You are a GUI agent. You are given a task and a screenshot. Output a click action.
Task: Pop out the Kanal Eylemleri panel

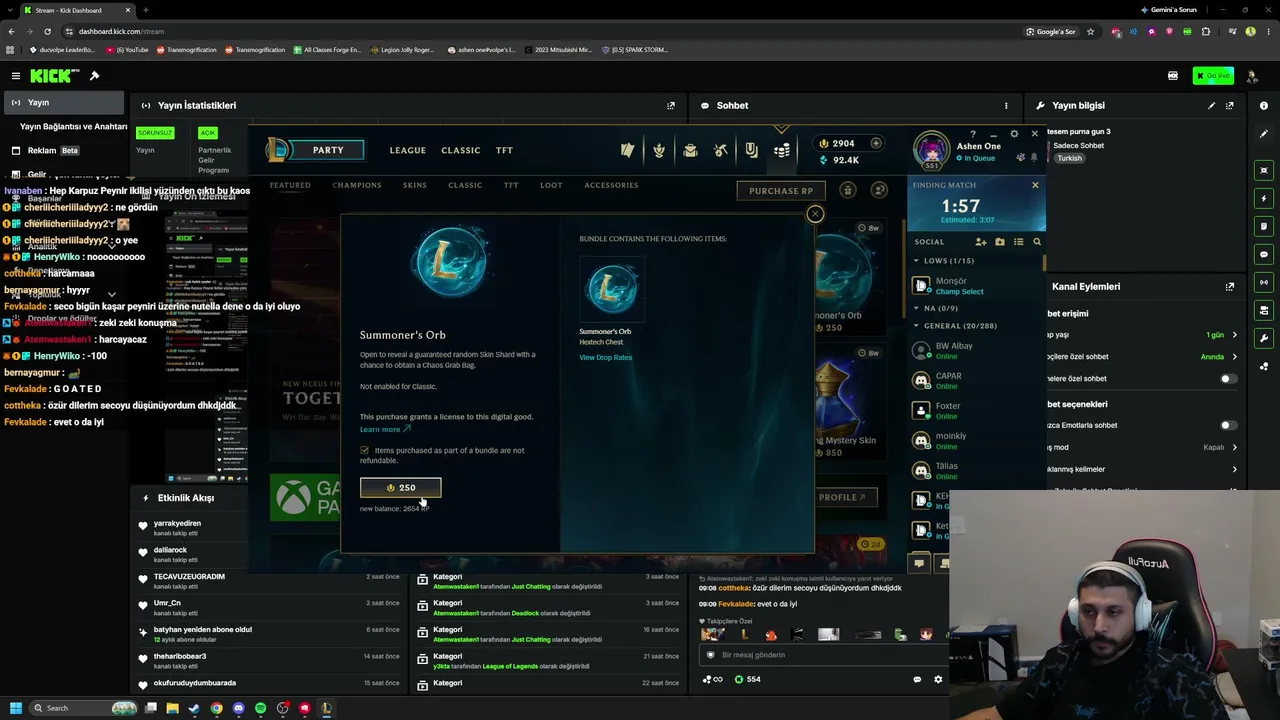1230,286
